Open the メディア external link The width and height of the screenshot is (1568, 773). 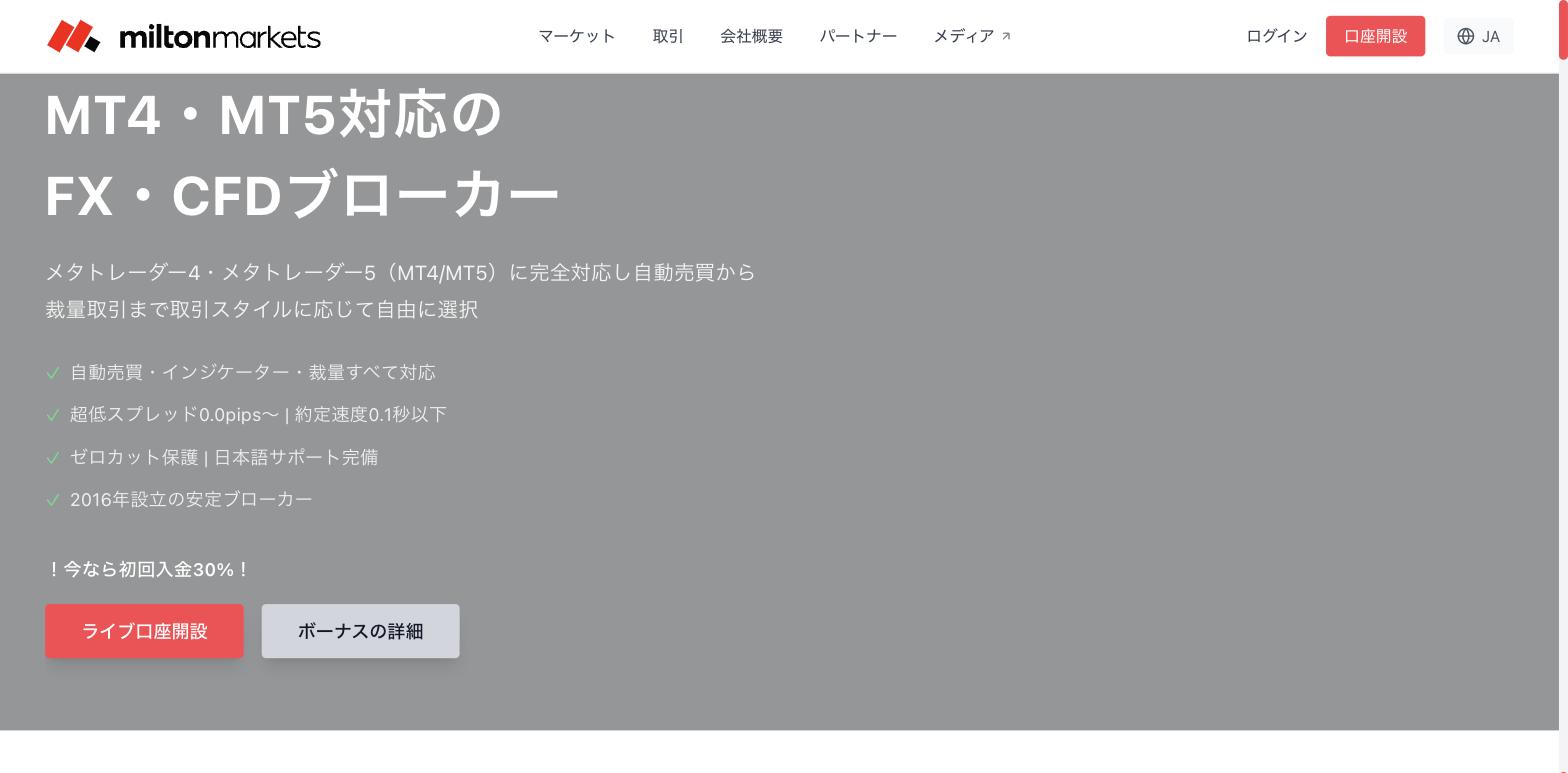point(972,36)
